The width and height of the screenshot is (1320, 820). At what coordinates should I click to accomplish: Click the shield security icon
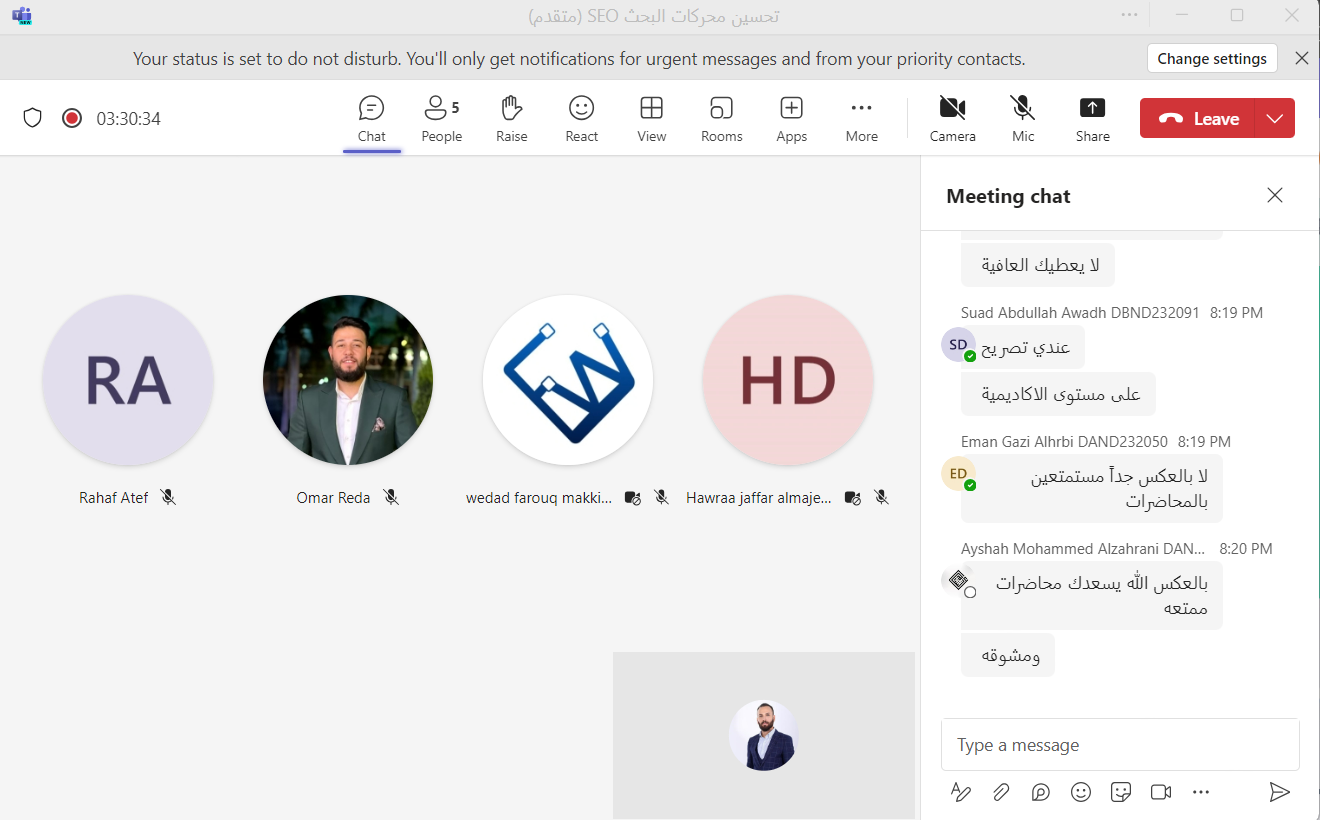click(x=33, y=118)
